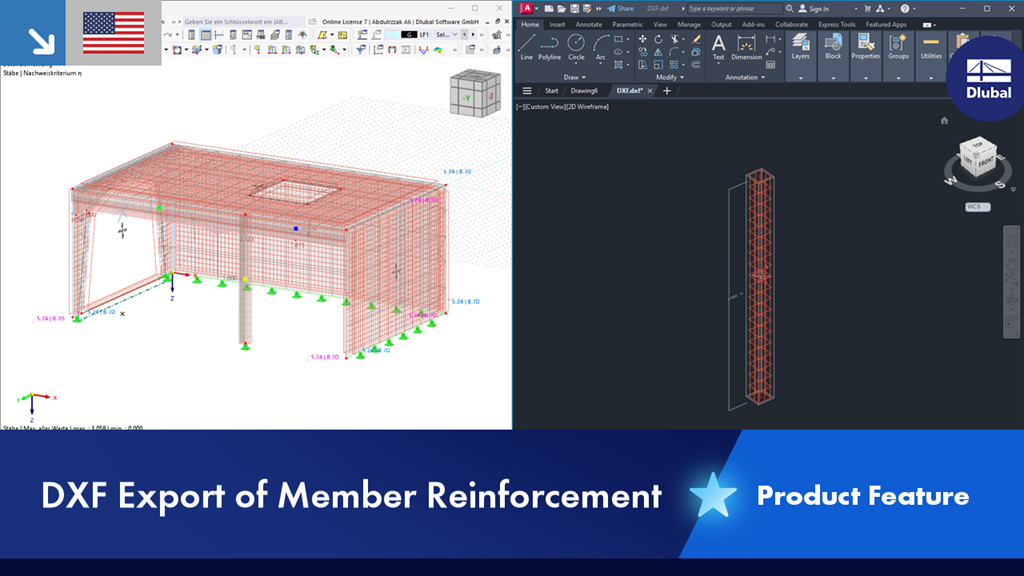Open the AutoCAD application menu button
This screenshot has height=576, width=1024.
click(x=527, y=8)
